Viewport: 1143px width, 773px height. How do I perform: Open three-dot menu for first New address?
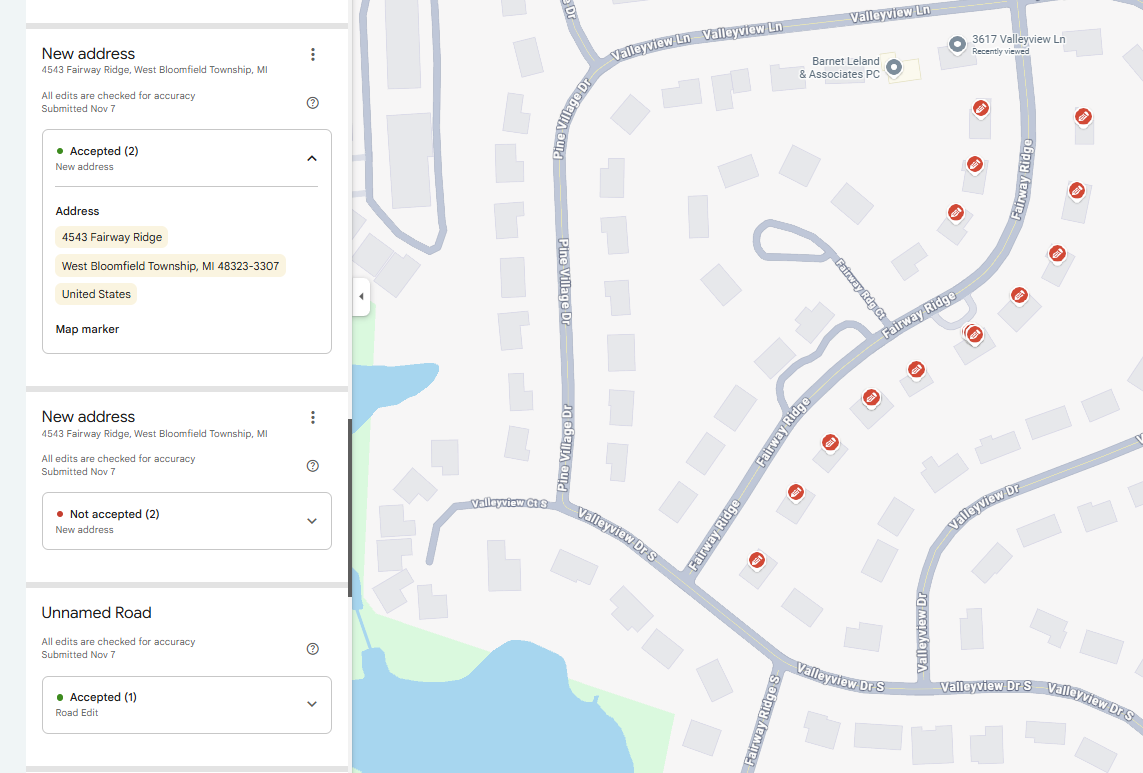313,54
